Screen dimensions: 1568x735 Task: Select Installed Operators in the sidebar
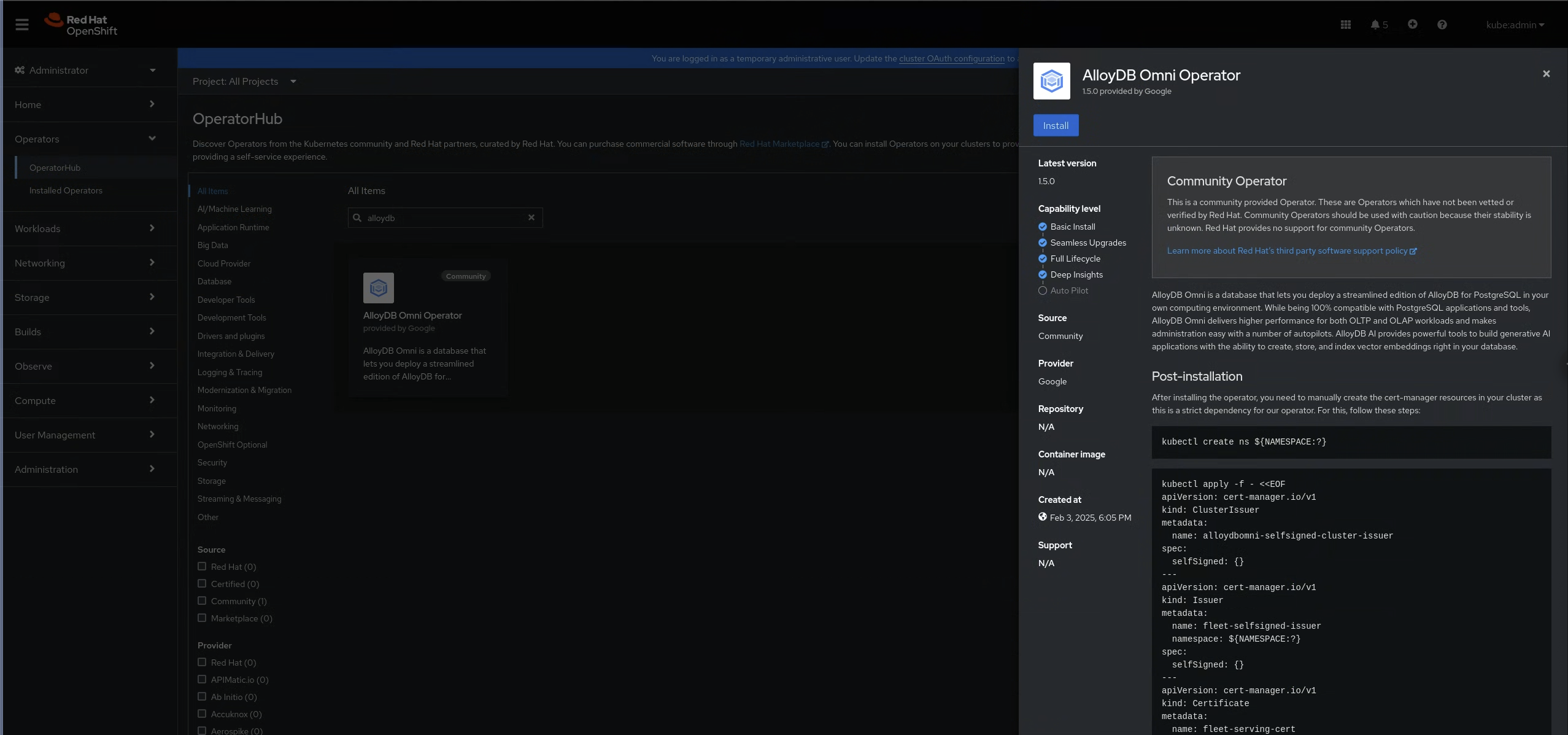tap(66, 190)
